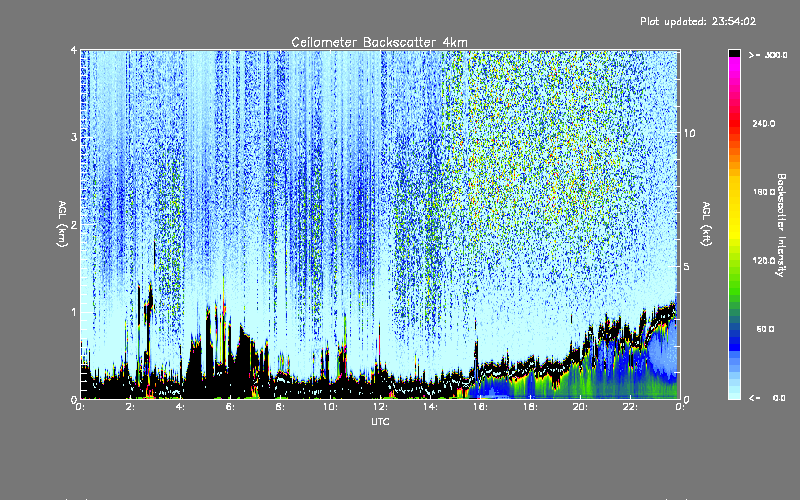The height and width of the screenshot is (500, 800).
Task: Click the '<= 0.0' colorbar minimum label
Action: point(767,398)
